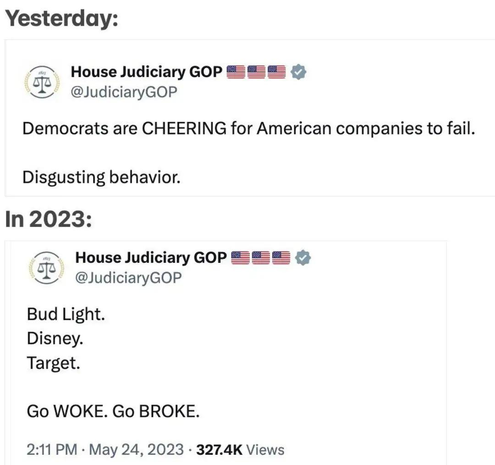Click the 327.4K Views counter
This screenshot has width=495, height=465.
click(240, 450)
